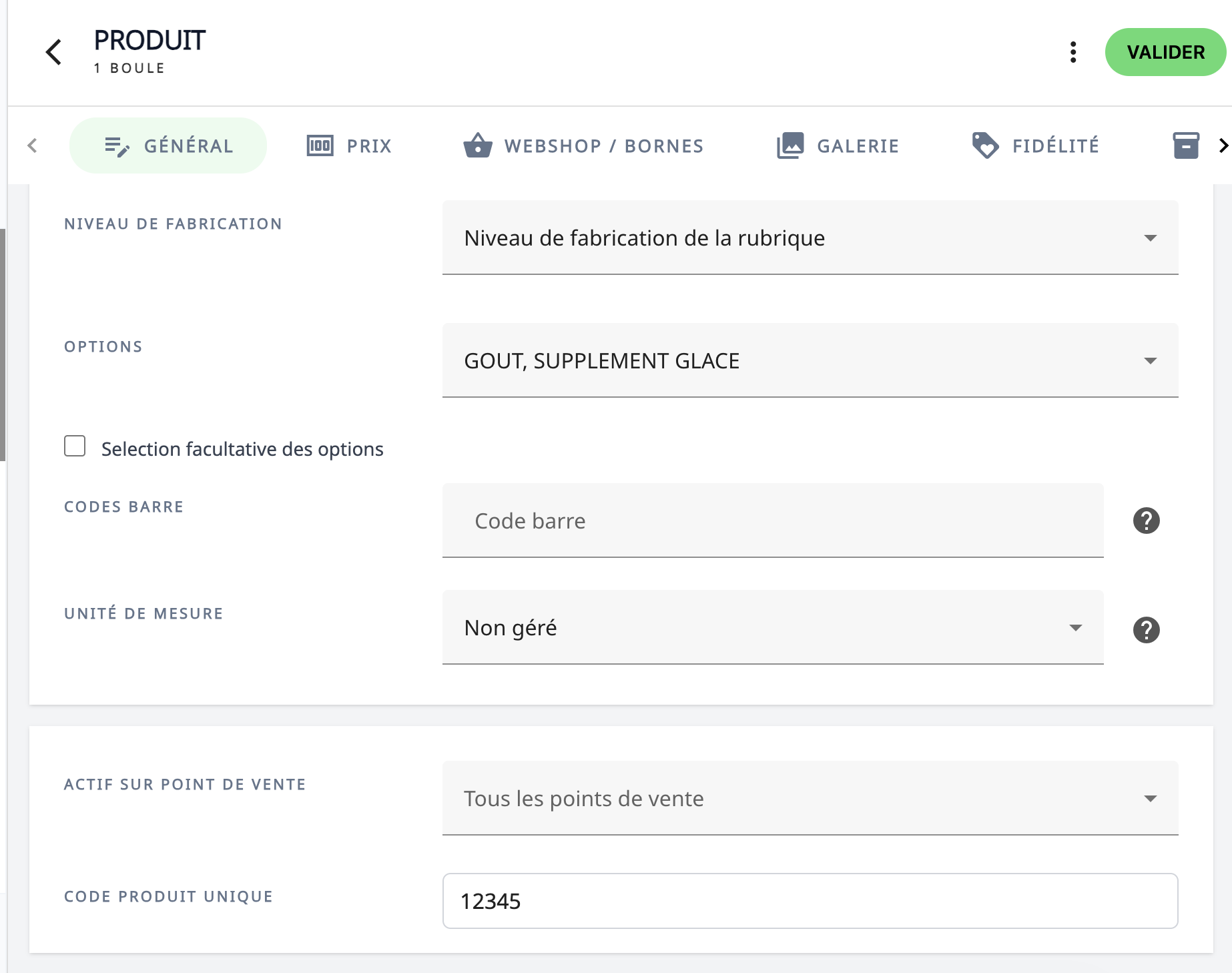
Task: Go back using the arrow beside Produit
Action: (x=53, y=52)
